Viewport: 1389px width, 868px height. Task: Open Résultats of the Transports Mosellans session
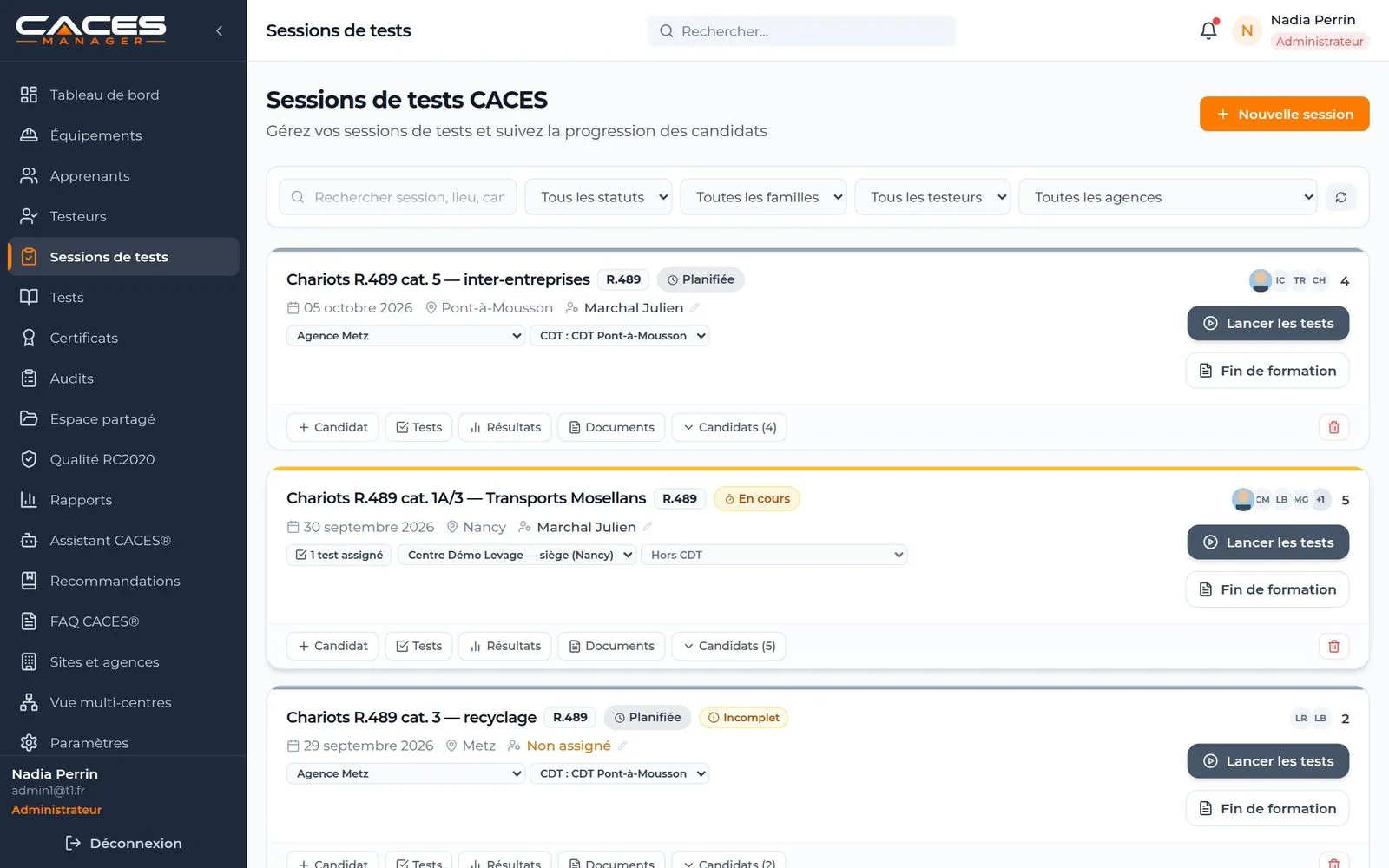505,646
